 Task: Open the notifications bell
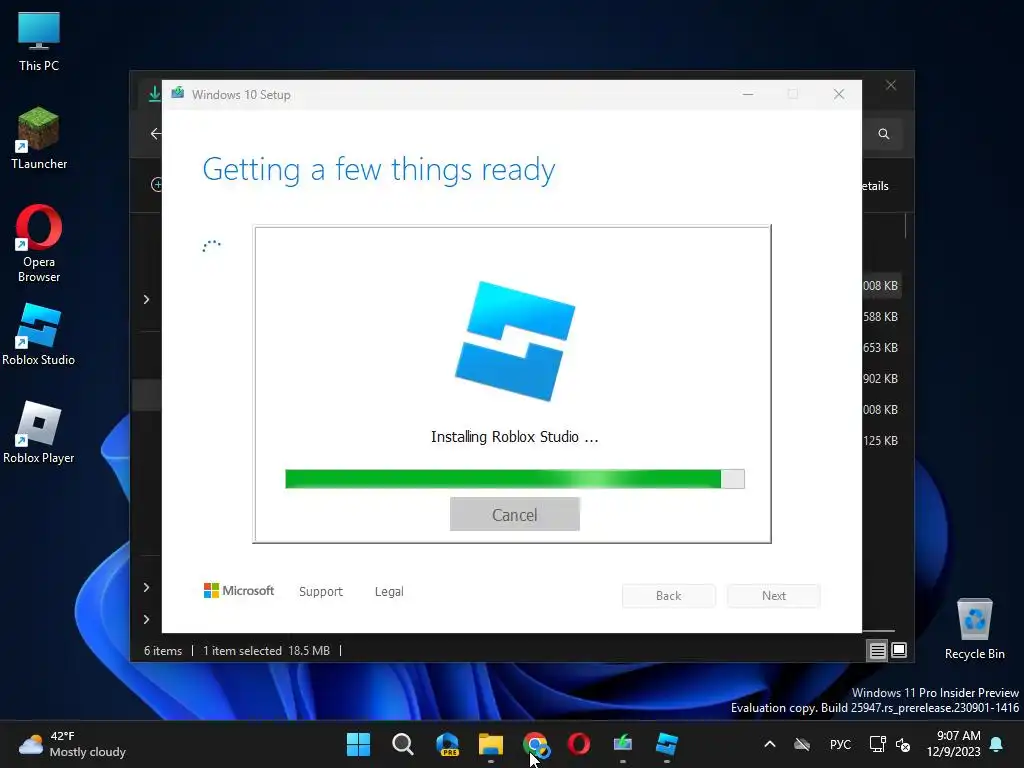coord(997,744)
